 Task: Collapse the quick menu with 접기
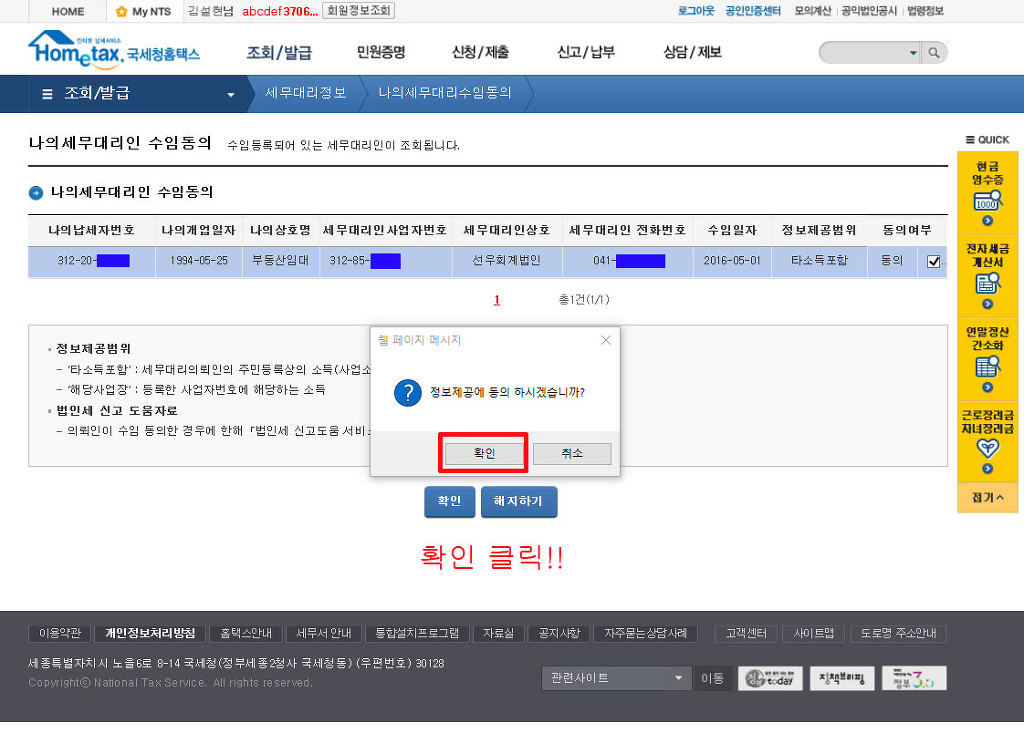(987, 497)
